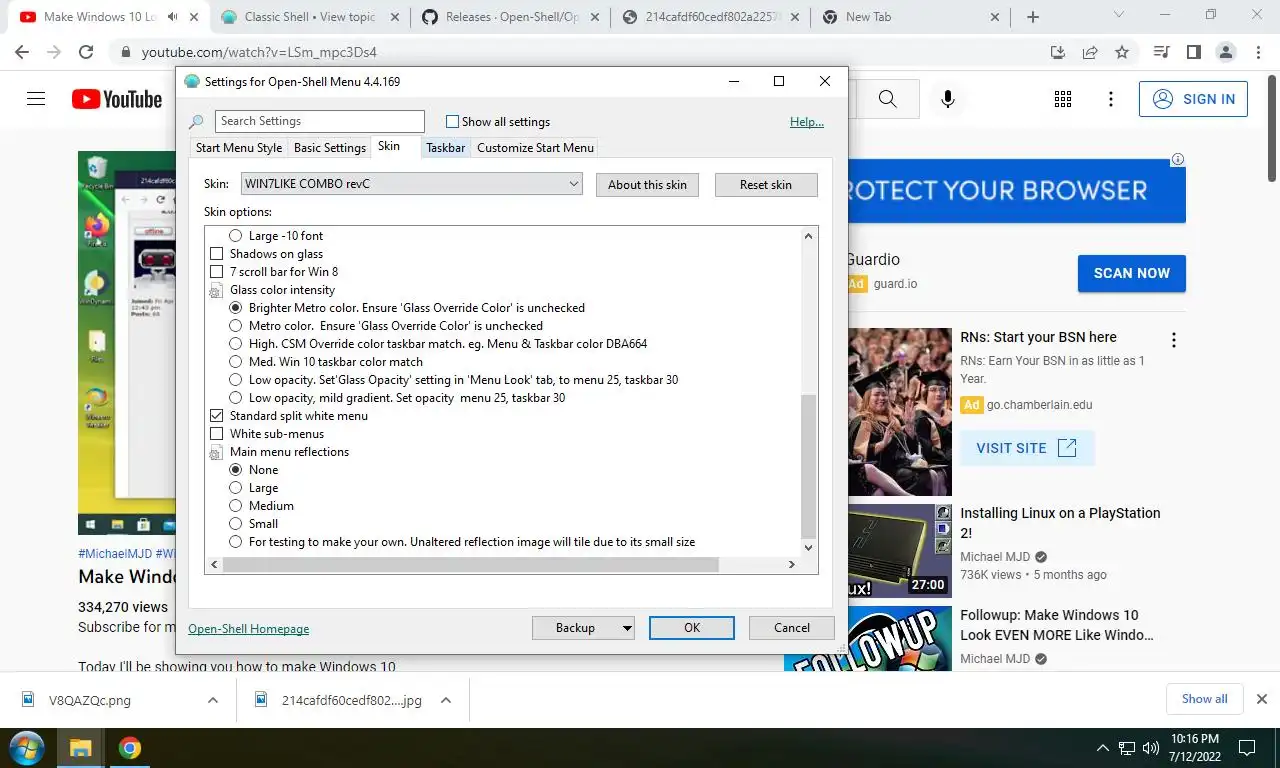Image resolution: width=1280 pixels, height=768 pixels.
Task: Open V8QAZQc.png download options chevron
Action: coord(212,700)
